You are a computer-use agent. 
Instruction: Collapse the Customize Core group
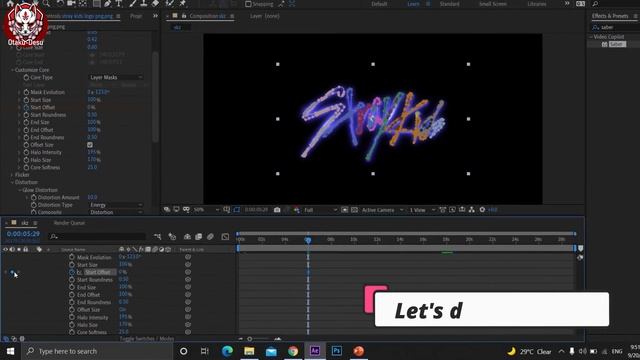tap(12, 70)
